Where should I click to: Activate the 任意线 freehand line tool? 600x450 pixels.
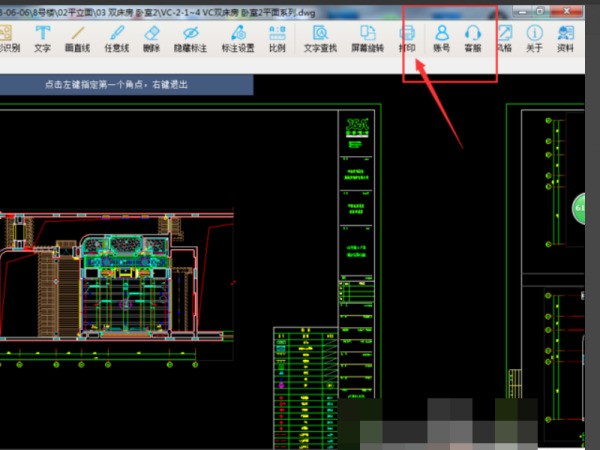(x=117, y=38)
